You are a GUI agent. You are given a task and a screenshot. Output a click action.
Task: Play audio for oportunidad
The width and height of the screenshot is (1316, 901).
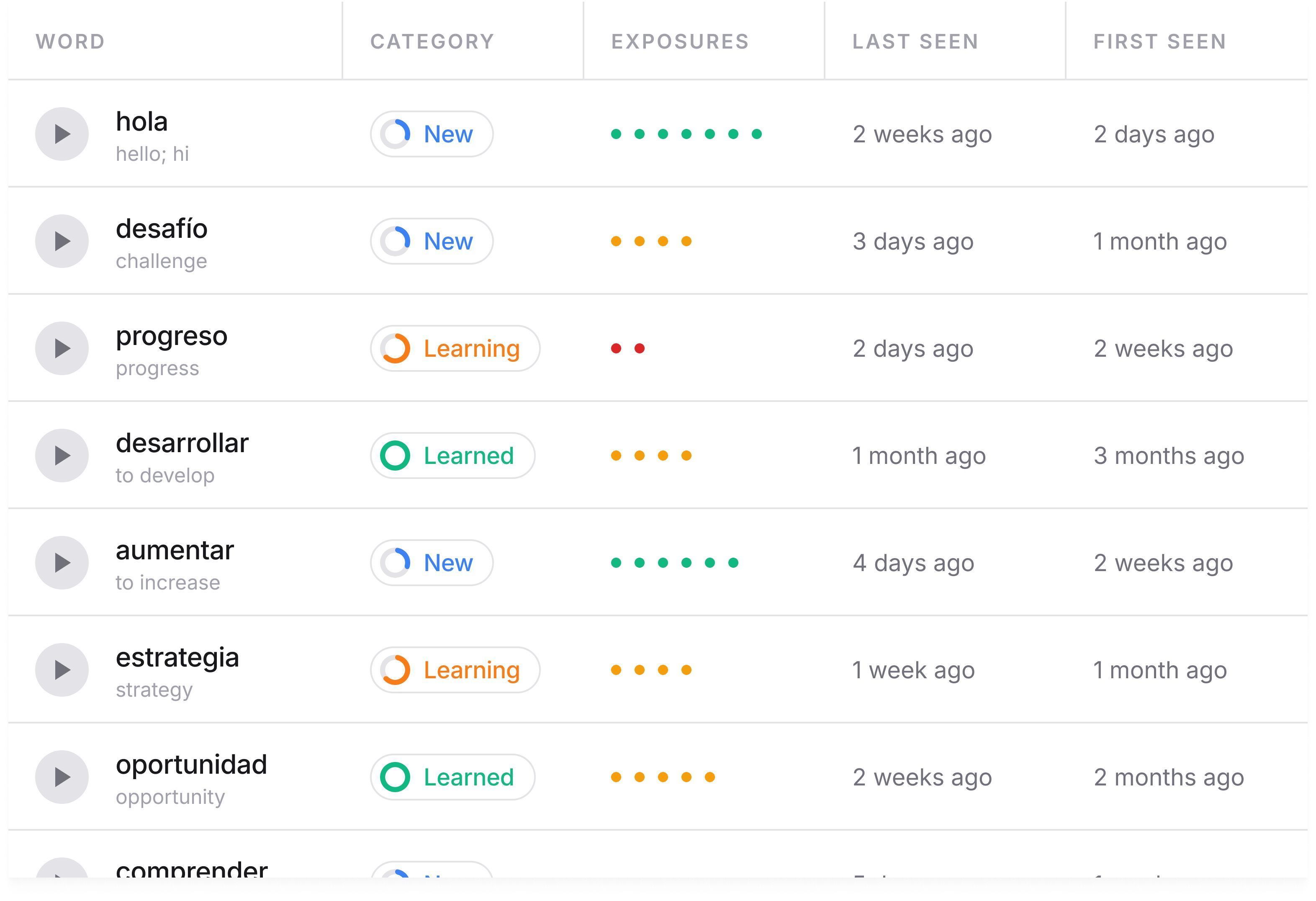(62, 777)
